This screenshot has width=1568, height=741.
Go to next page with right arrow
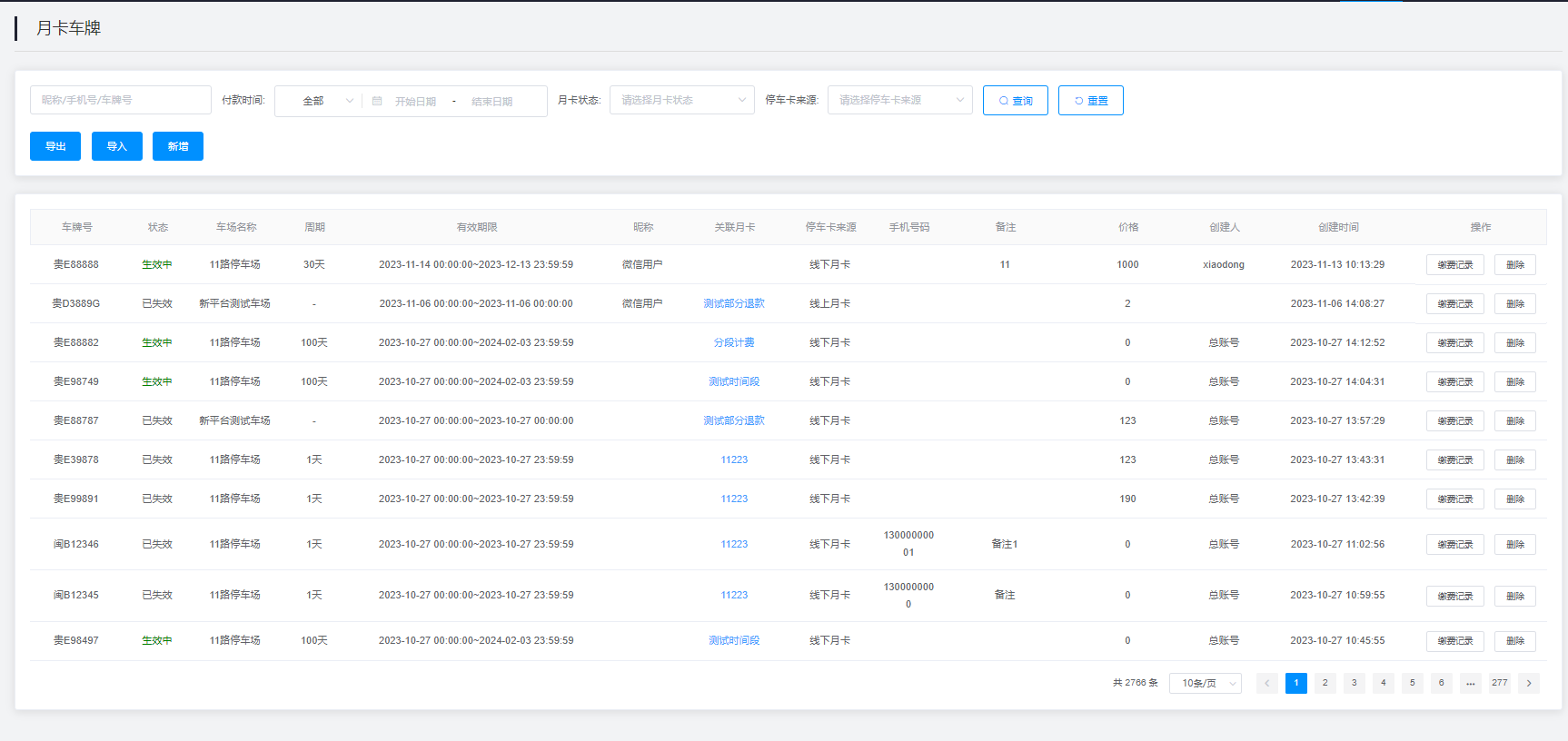[1529, 683]
